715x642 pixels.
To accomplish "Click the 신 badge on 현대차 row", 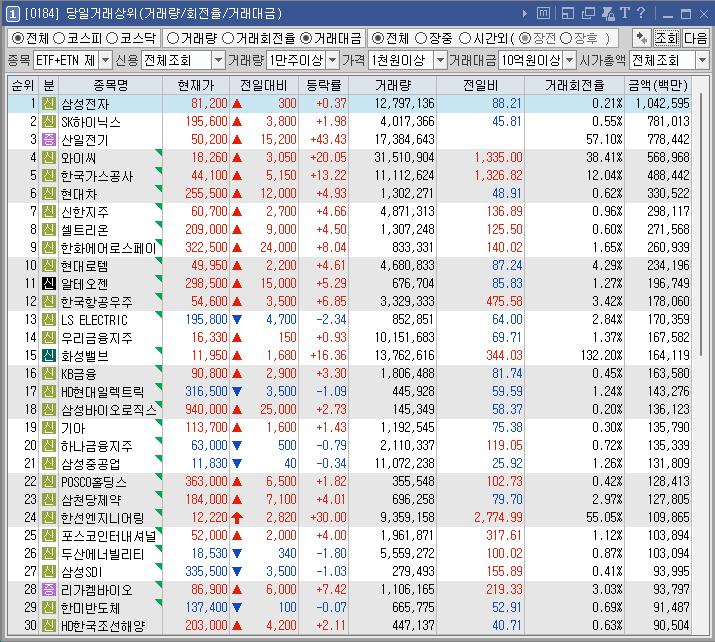I will click(49, 194).
